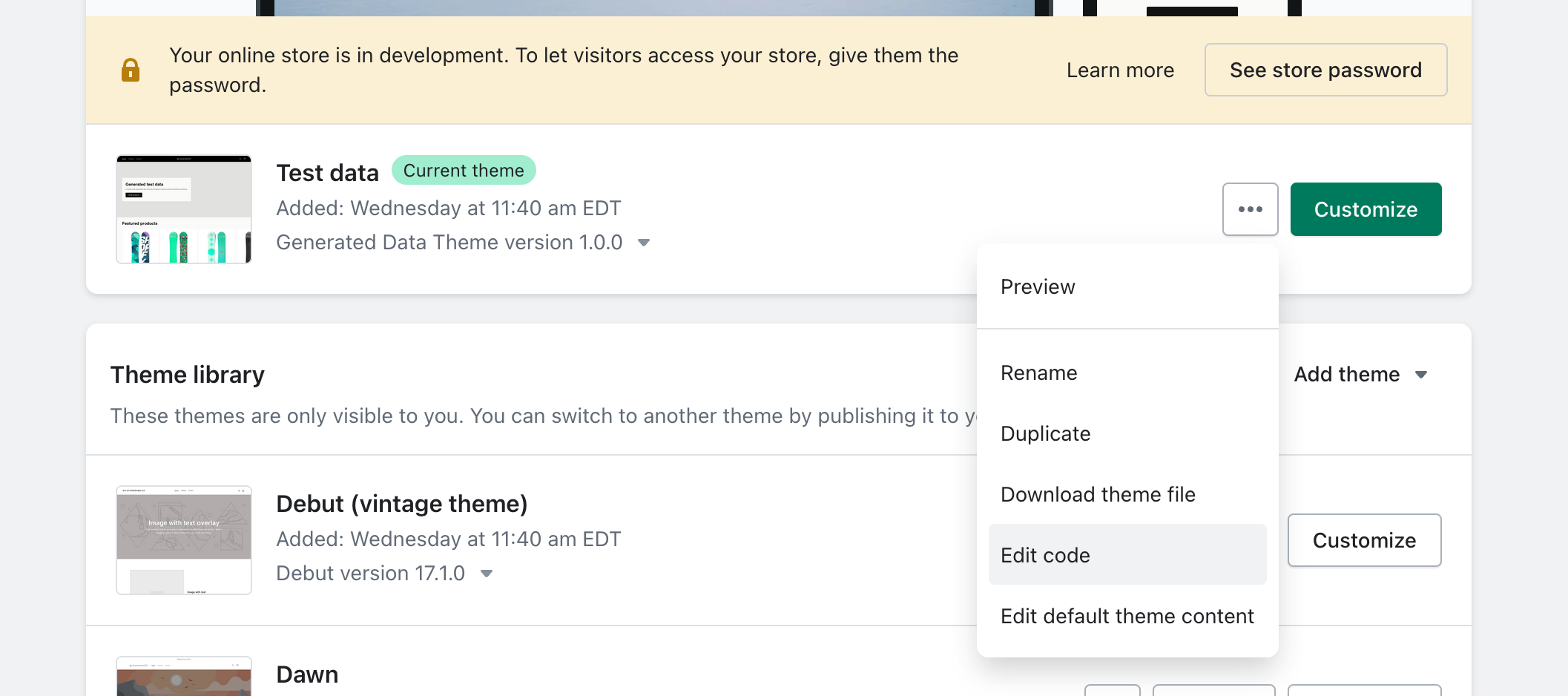Click the lock icon in the development banner
This screenshot has height=696, width=1568.
point(131,70)
